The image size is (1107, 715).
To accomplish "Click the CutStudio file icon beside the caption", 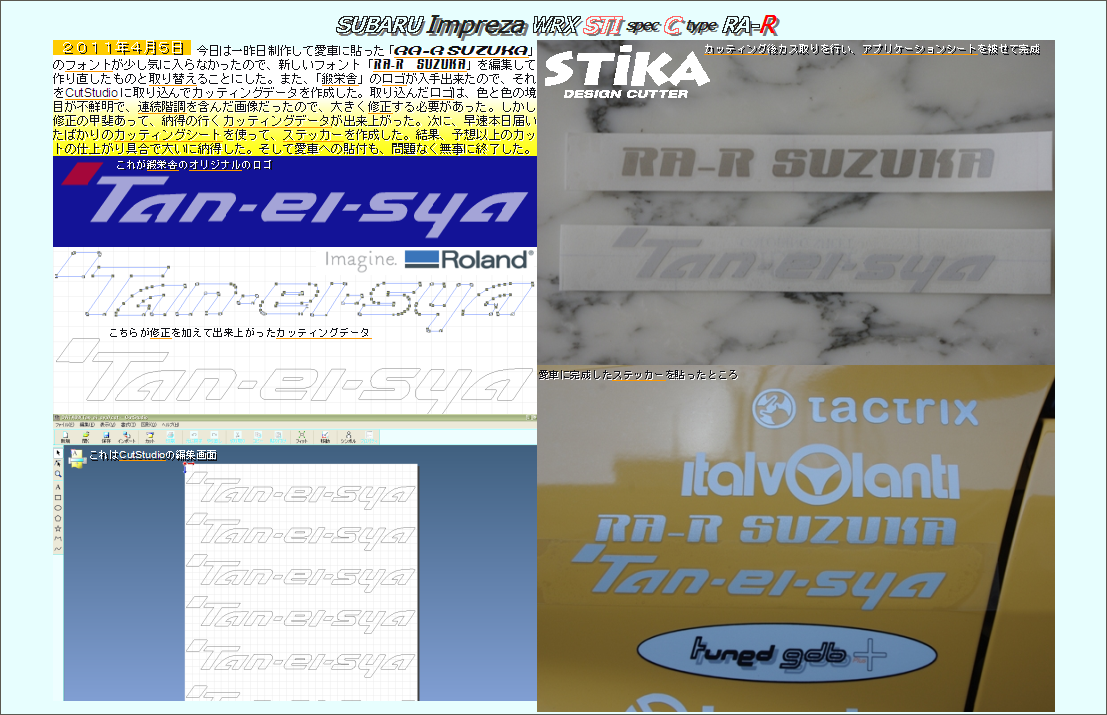I will coord(77,458).
